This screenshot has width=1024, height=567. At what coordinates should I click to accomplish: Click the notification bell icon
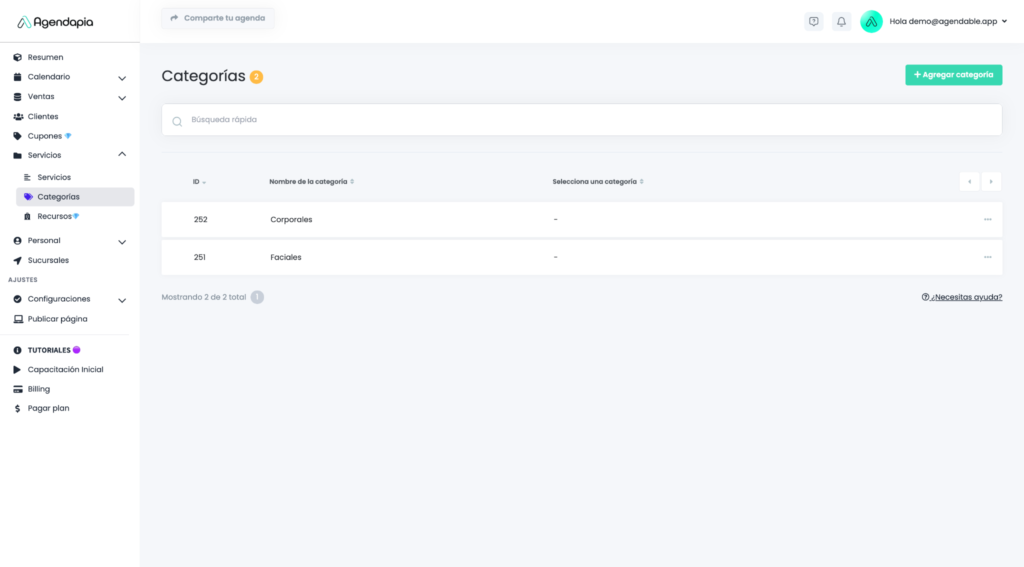click(x=841, y=21)
